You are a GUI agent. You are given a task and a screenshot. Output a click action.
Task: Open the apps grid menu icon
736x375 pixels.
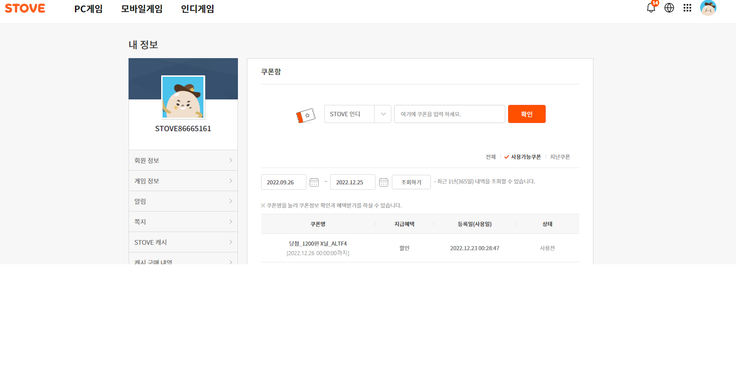pos(687,8)
